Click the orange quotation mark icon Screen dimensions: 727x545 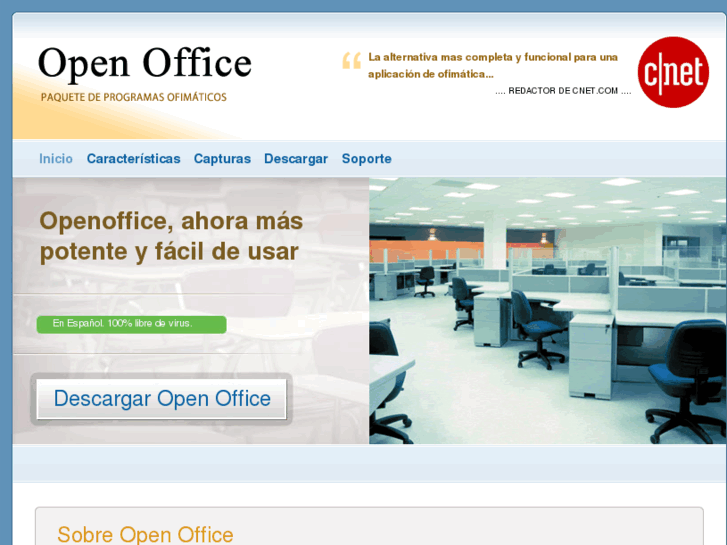click(x=351, y=61)
